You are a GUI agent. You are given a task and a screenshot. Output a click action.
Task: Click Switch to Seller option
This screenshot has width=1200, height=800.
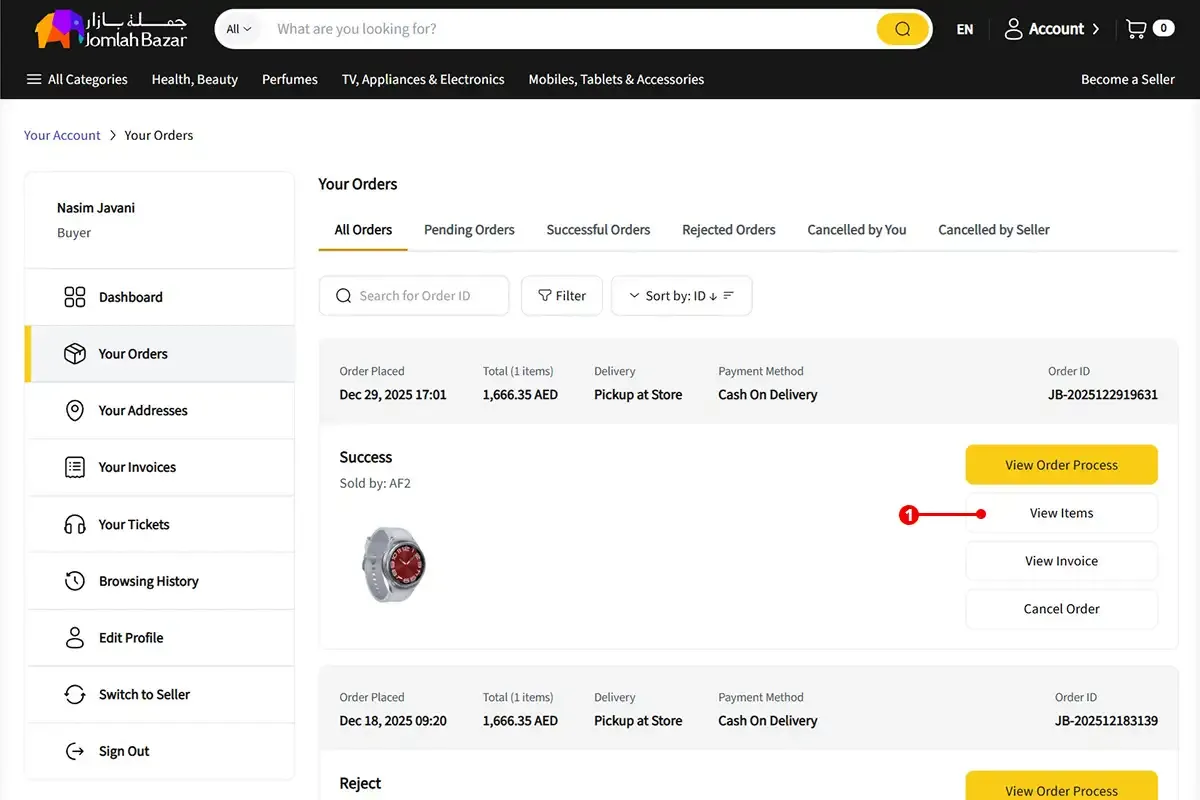(144, 694)
